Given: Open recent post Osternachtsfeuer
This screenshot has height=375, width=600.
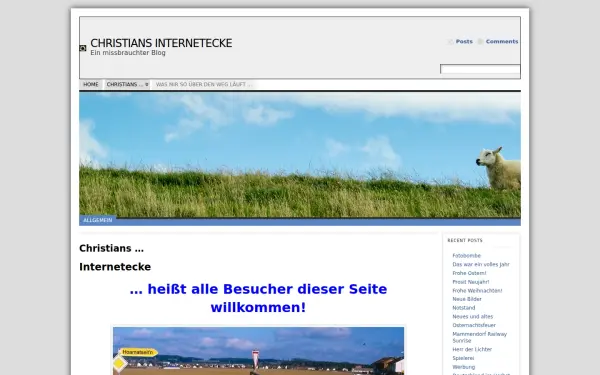Looking at the screenshot, I should coord(474,325).
